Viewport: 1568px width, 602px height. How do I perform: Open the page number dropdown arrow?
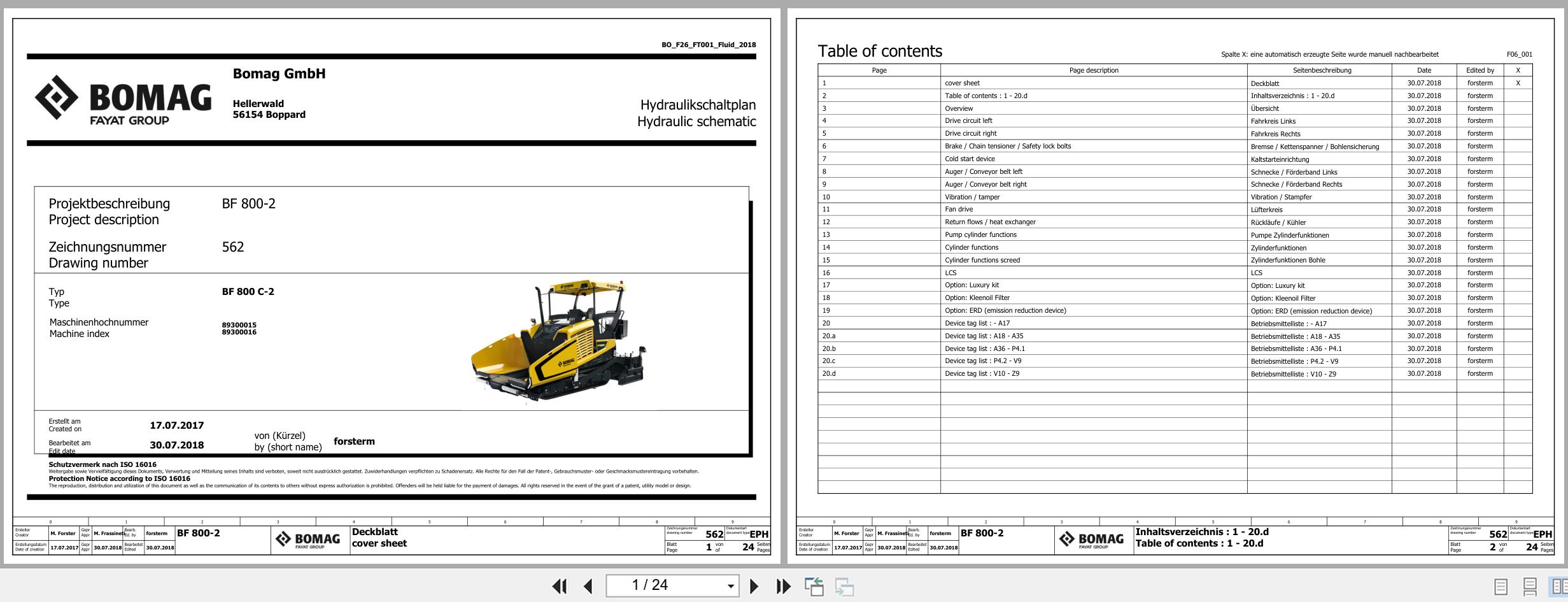(x=730, y=586)
